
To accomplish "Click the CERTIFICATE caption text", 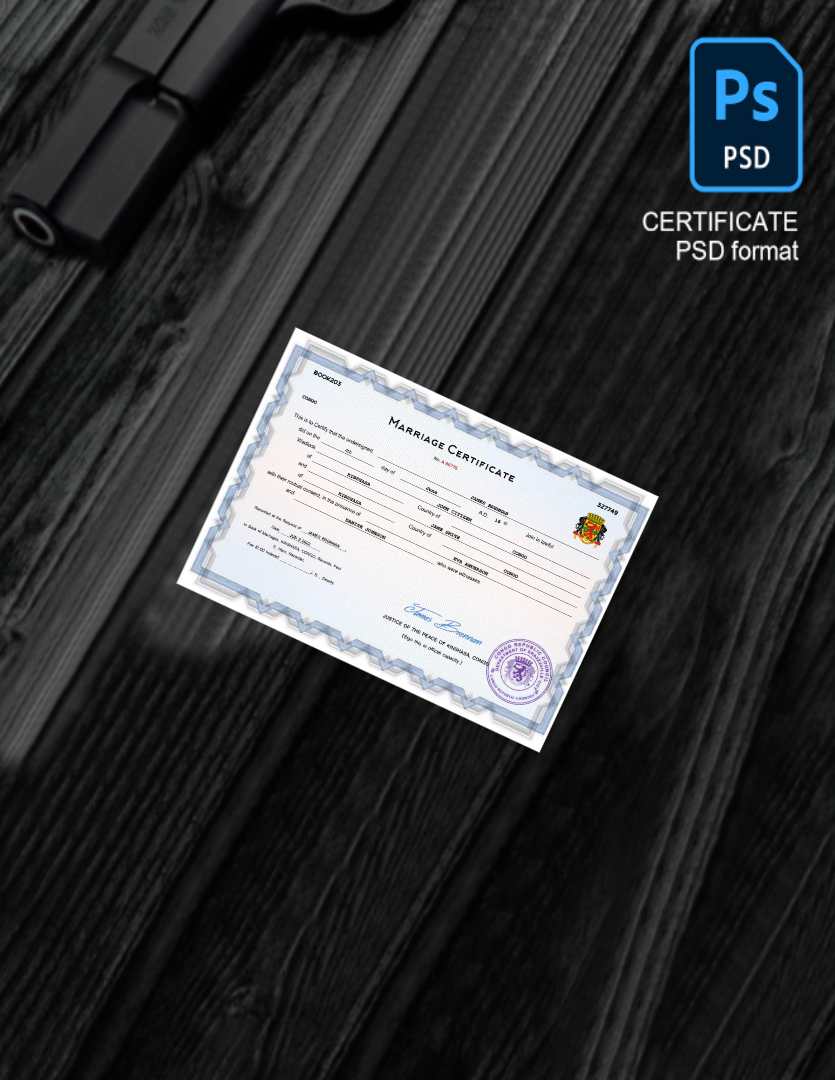I will 719,222.
